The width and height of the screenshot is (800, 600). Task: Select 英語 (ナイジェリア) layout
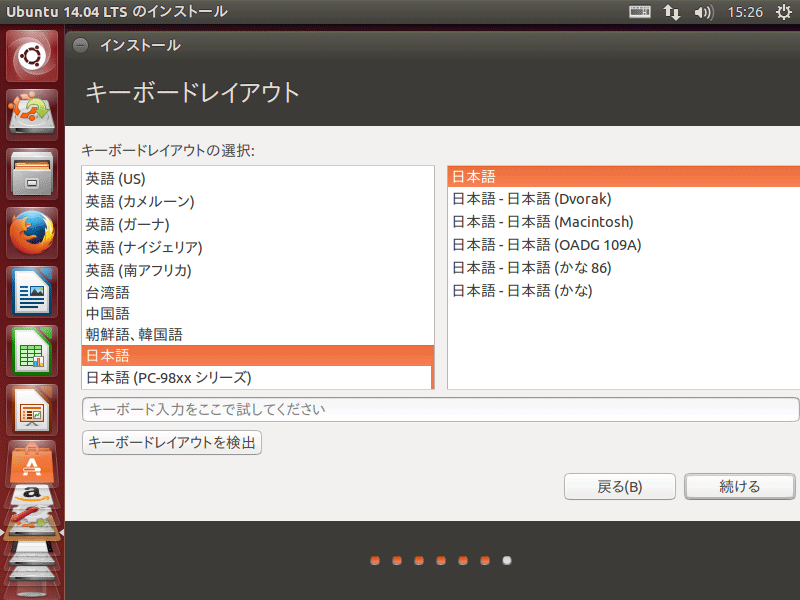(257, 247)
